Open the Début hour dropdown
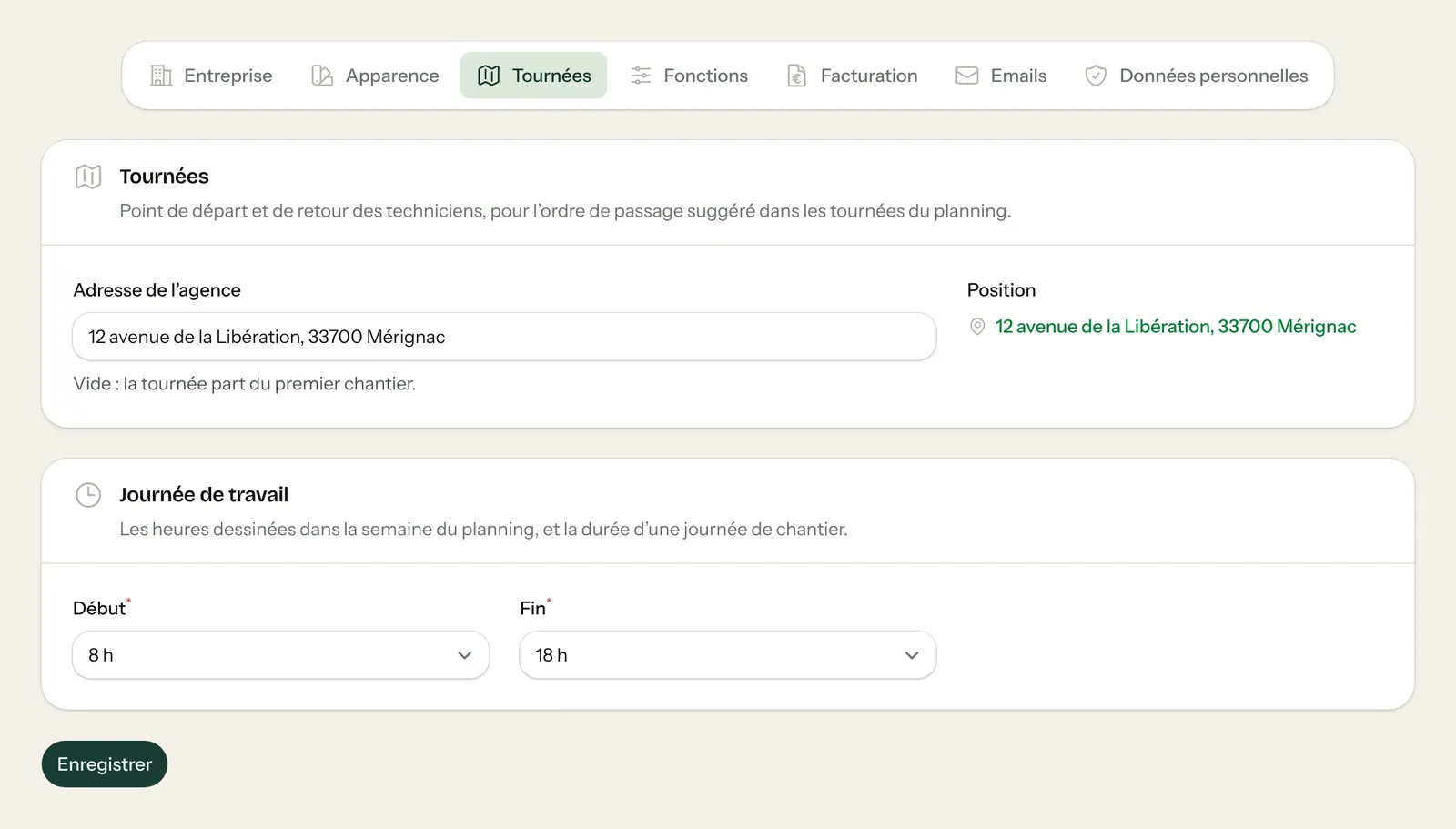The width and height of the screenshot is (1456, 829). pyautogui.click(x=281, y=655)
